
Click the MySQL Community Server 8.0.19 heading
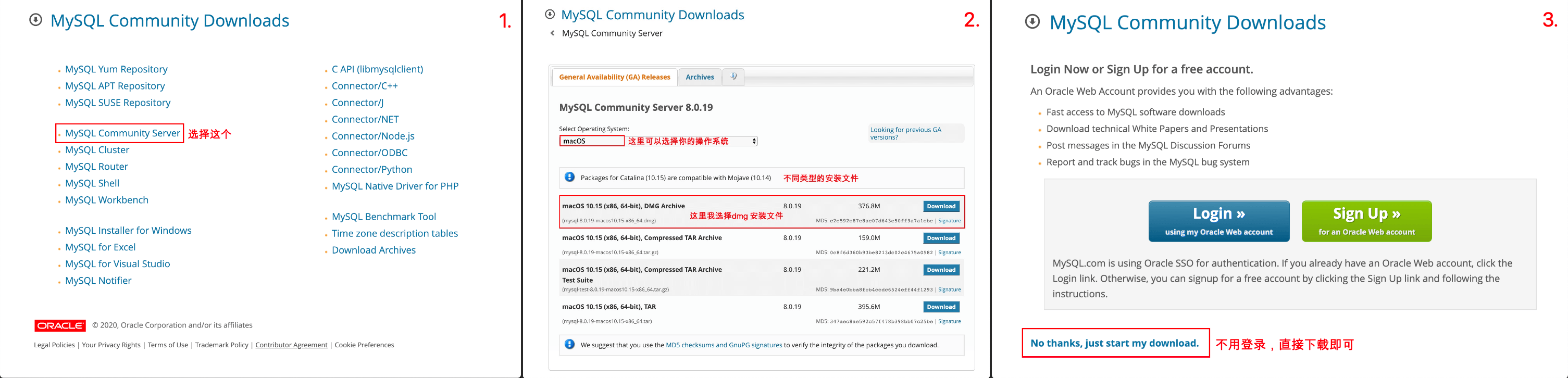coord(636,108)
